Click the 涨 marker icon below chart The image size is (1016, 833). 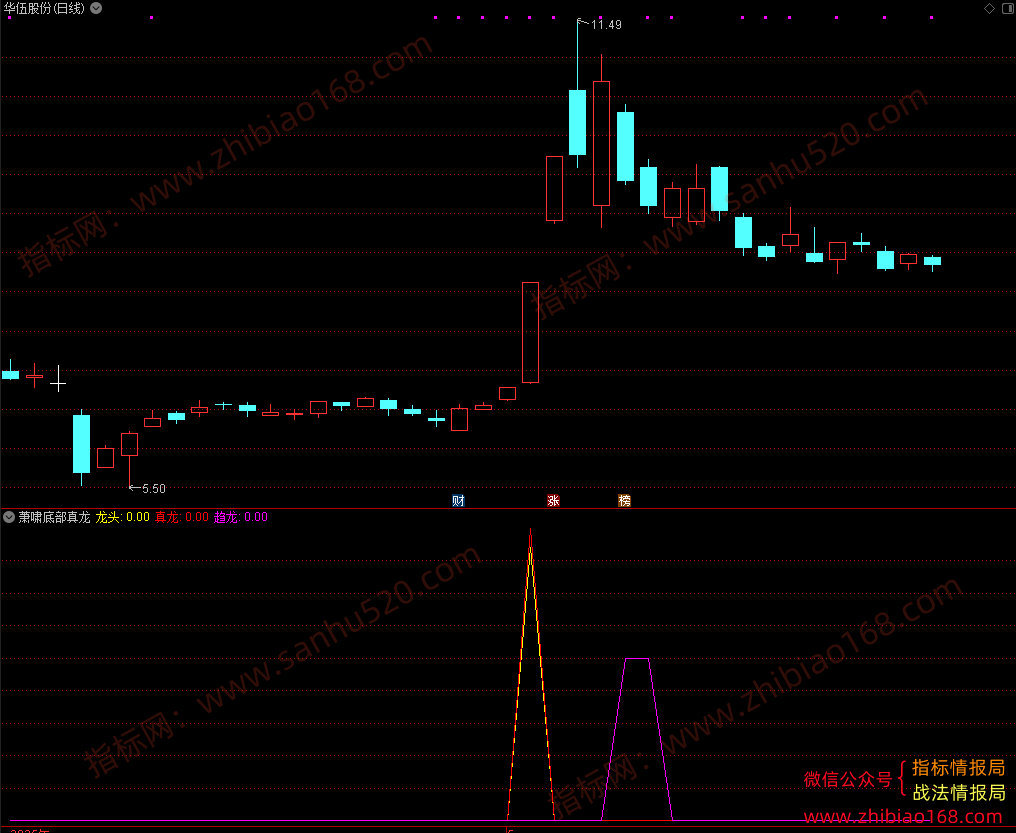click(553, 500)
